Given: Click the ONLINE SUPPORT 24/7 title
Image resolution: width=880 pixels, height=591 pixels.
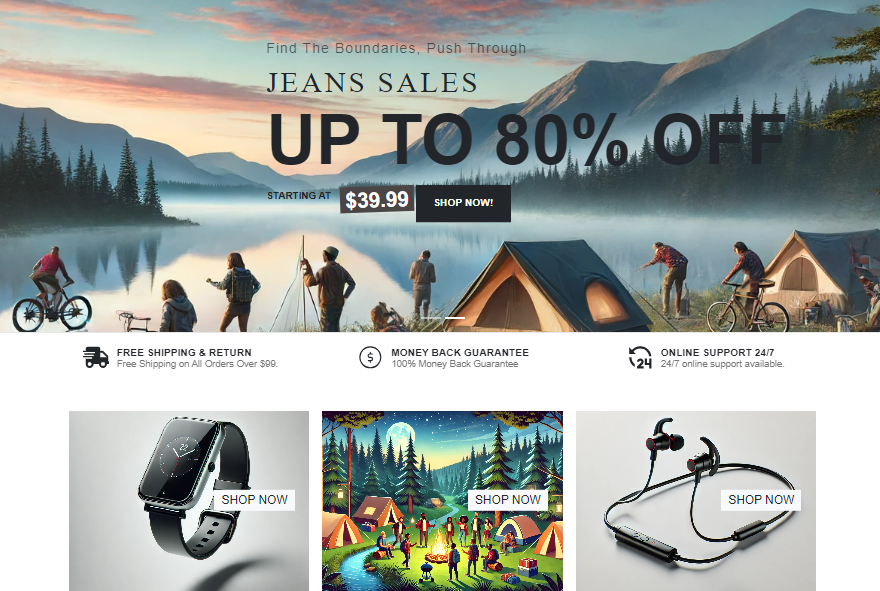Looking at the screenshot, I should coord(717,352).
